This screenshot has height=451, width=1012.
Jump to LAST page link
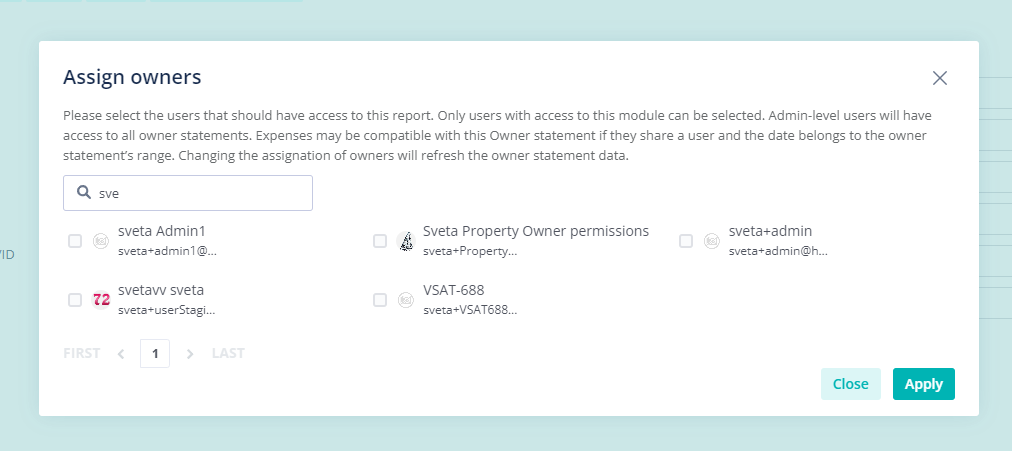pos(228,354)
